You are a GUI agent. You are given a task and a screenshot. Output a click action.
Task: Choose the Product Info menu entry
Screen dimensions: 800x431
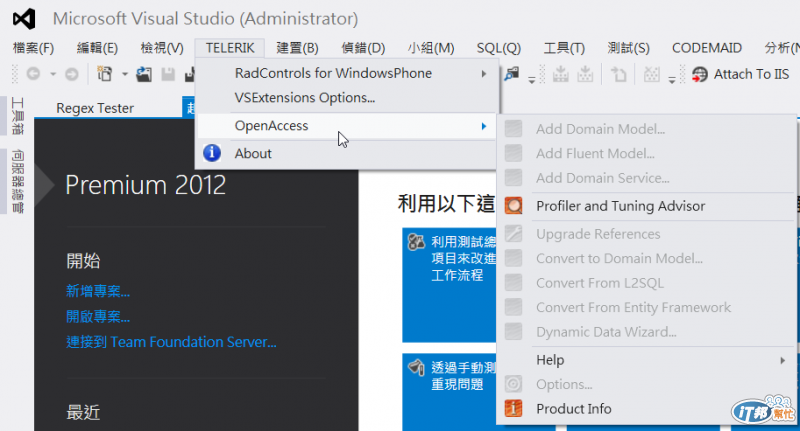point(646,409)
